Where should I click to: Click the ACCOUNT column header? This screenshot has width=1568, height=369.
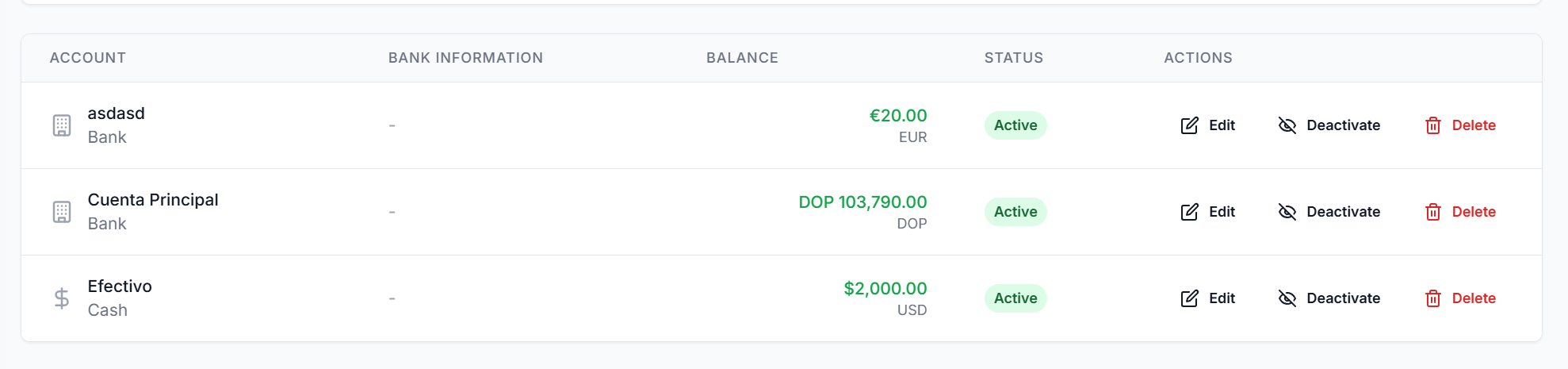88,58
